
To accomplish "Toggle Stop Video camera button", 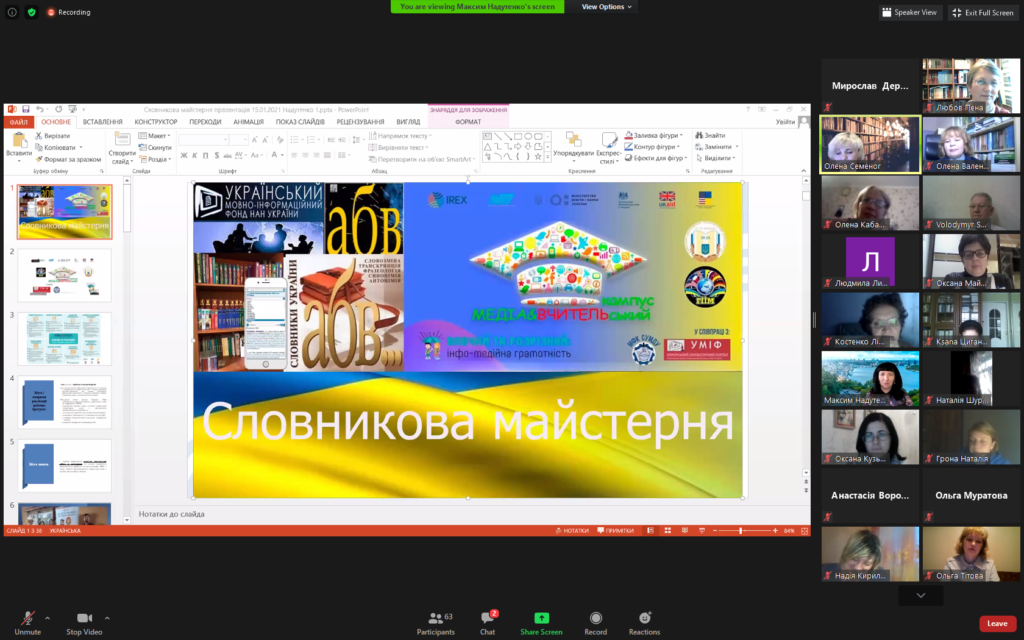I will click(85, 619).
